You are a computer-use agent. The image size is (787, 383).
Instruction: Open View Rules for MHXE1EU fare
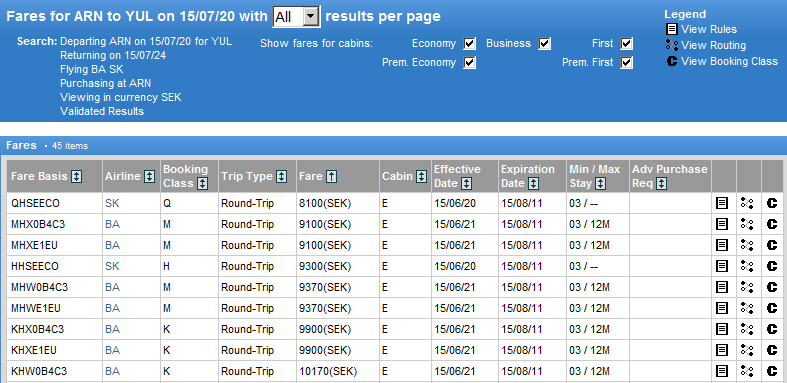(x=721, y=245)
